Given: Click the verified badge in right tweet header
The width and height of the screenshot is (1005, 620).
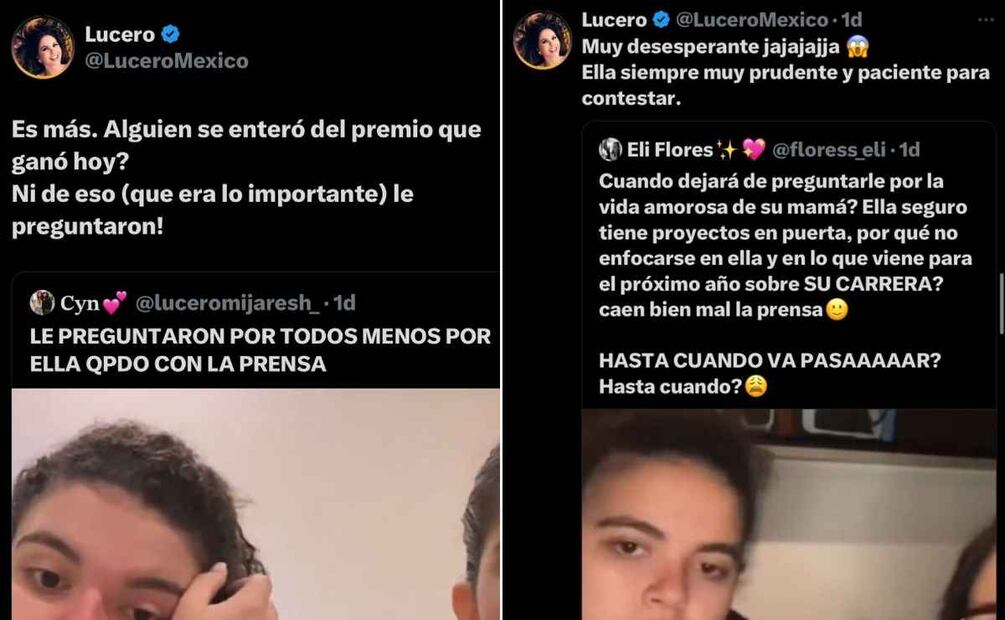Looking at the screenshot, I should pos(661,20).
